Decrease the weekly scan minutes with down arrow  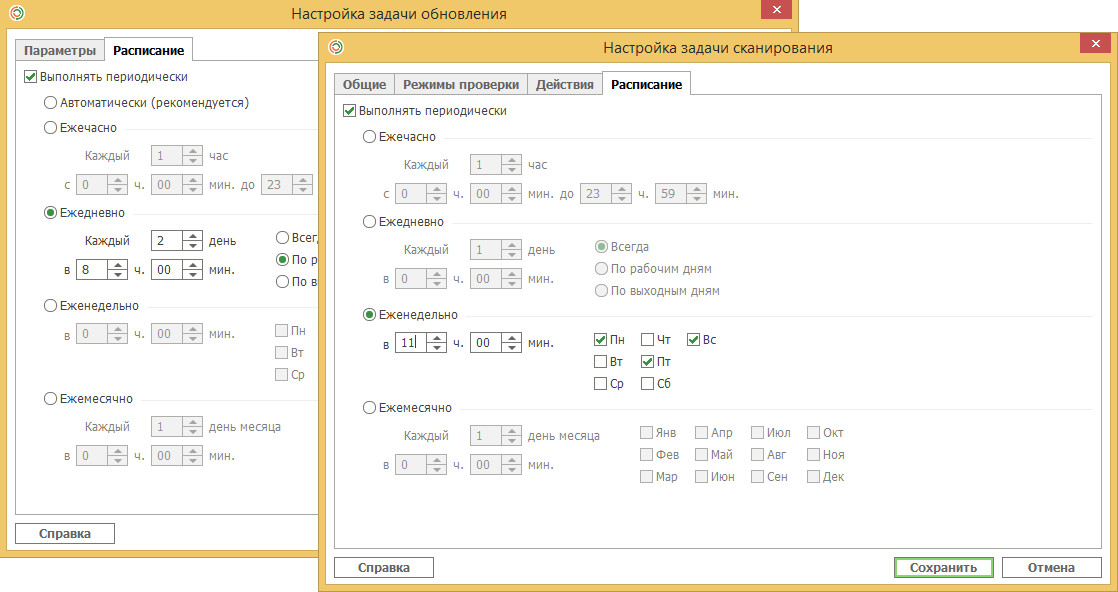[x=511, y=348]
